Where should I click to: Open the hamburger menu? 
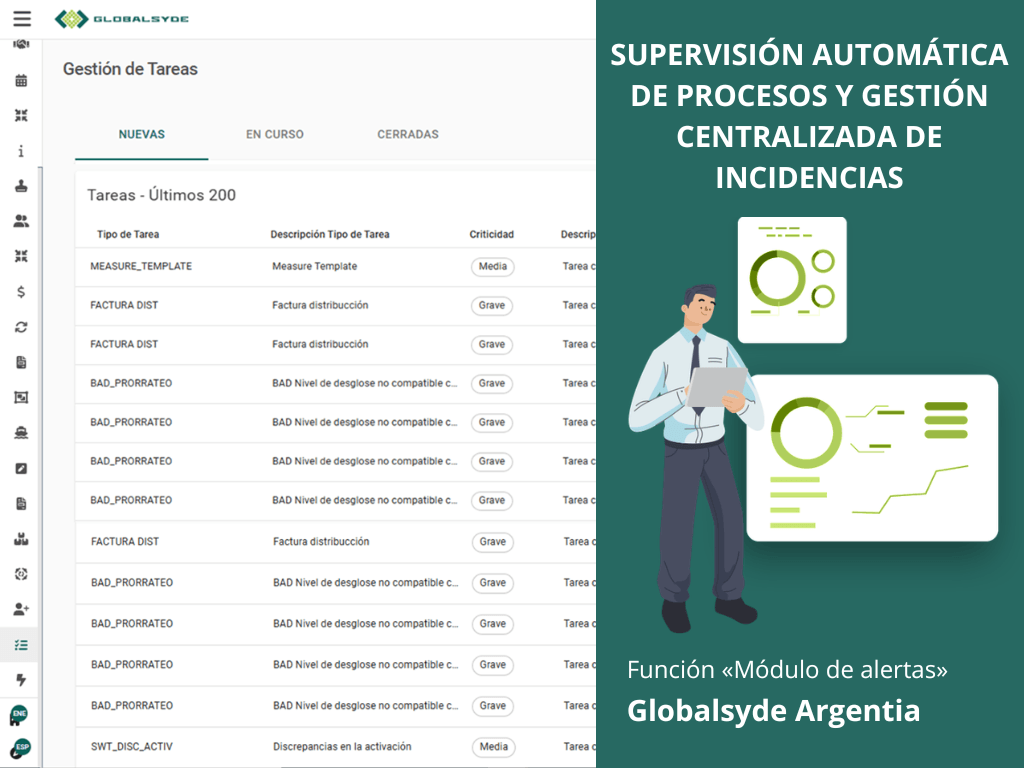[22, 18]
